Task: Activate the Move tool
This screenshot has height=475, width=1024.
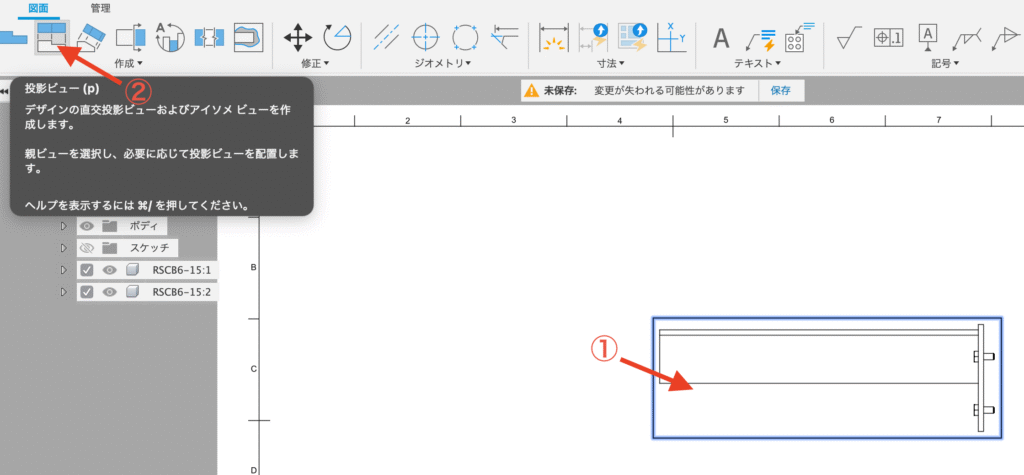Action: tap(298, 39)
